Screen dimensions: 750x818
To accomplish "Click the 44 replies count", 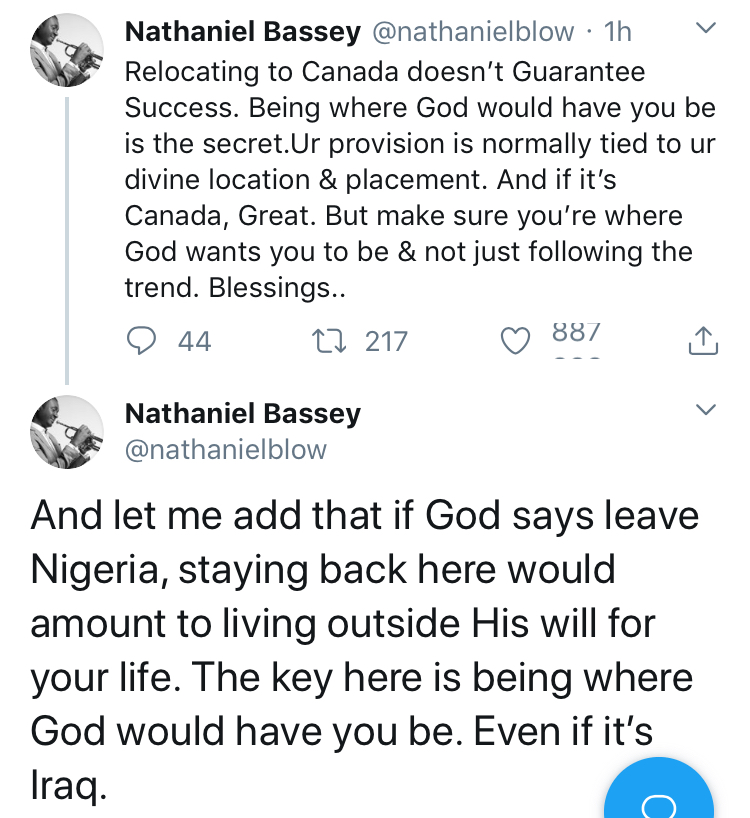I will [x=194, y=342].
